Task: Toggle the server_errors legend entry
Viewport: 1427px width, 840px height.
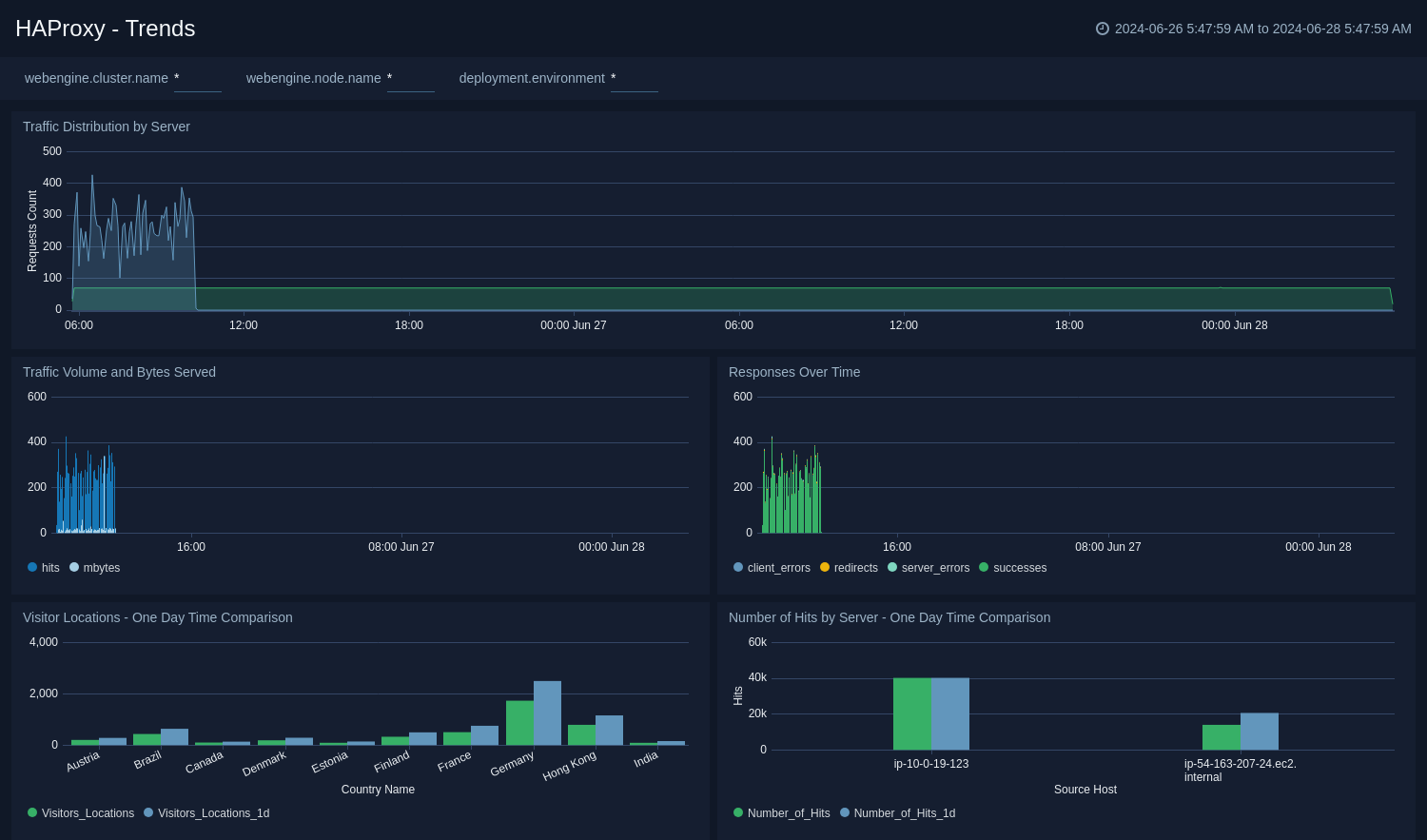Action: coord(929,568)
